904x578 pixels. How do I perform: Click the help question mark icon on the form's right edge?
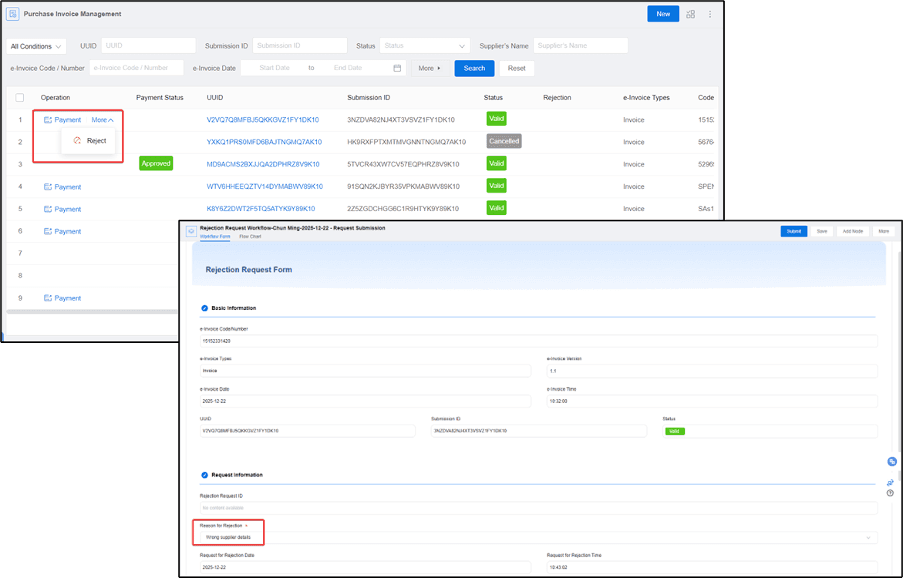pyautogui.click(x=890, y=493)
